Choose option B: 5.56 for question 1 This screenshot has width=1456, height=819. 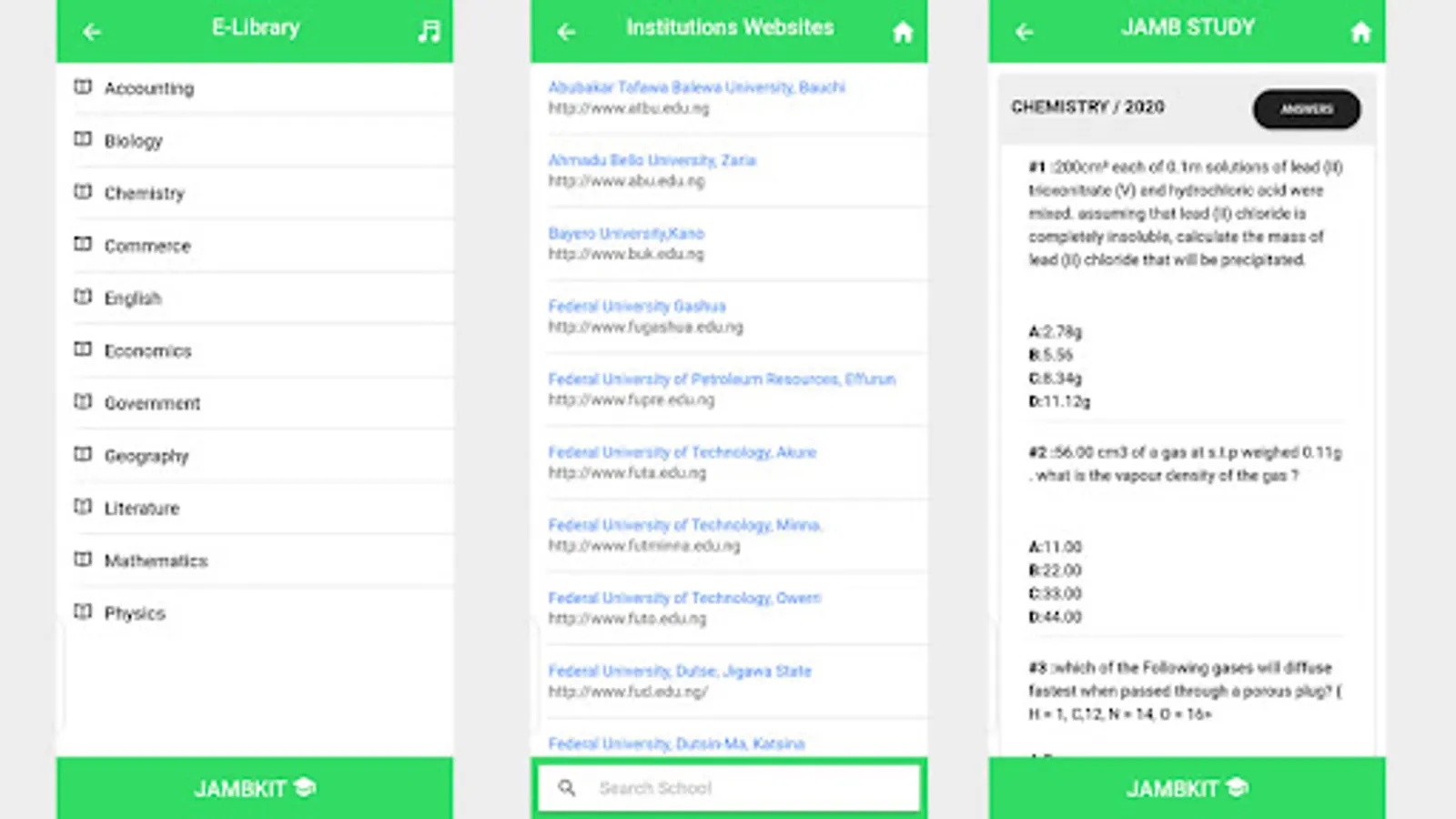pos(1051,355)
